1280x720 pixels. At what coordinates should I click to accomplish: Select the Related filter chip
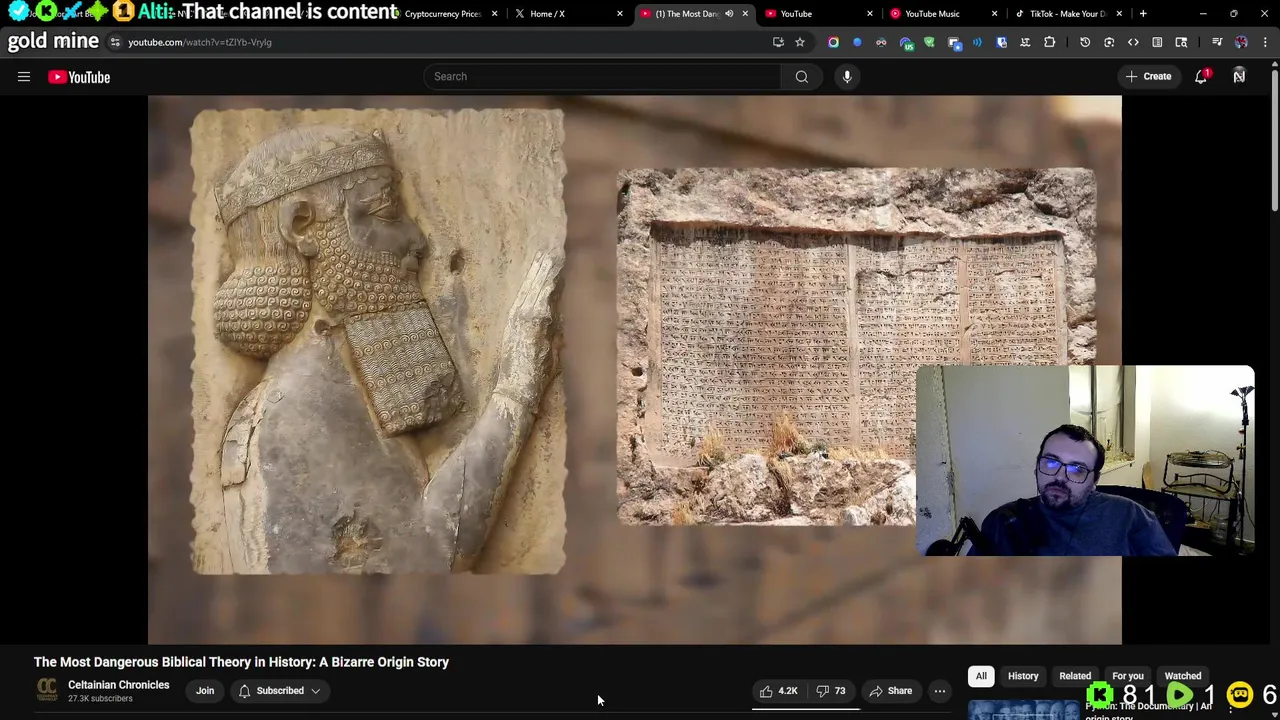click(1075, 676)
